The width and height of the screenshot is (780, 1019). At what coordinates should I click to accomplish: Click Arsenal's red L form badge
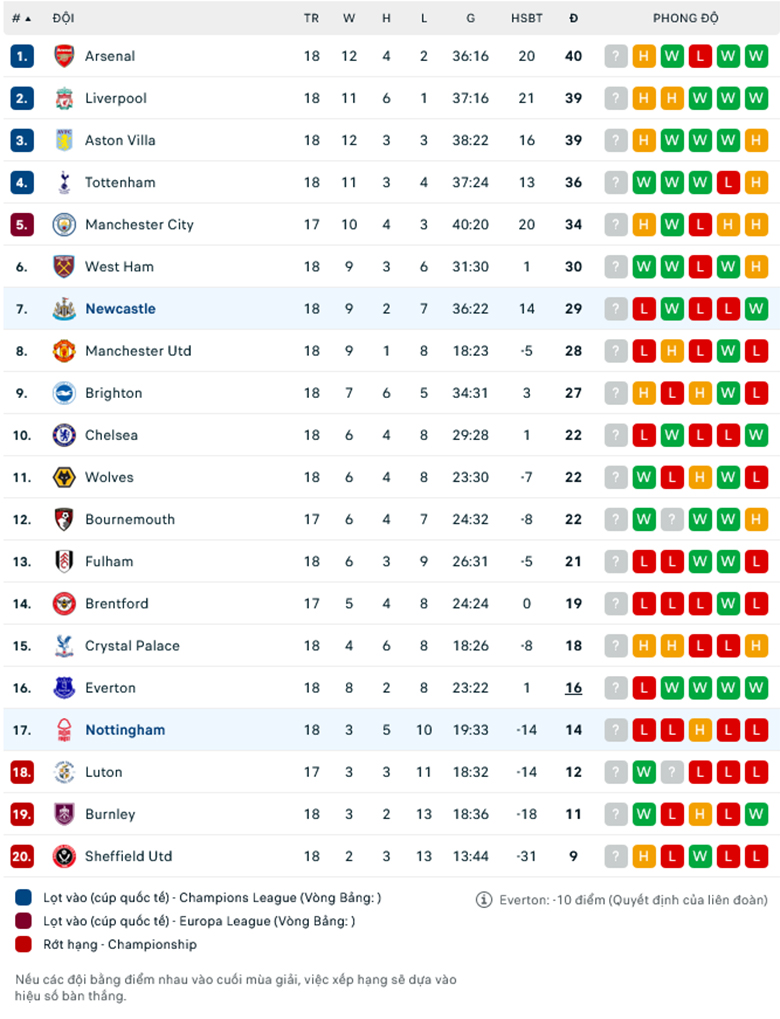pyautogui.click(x=700, y=56)
